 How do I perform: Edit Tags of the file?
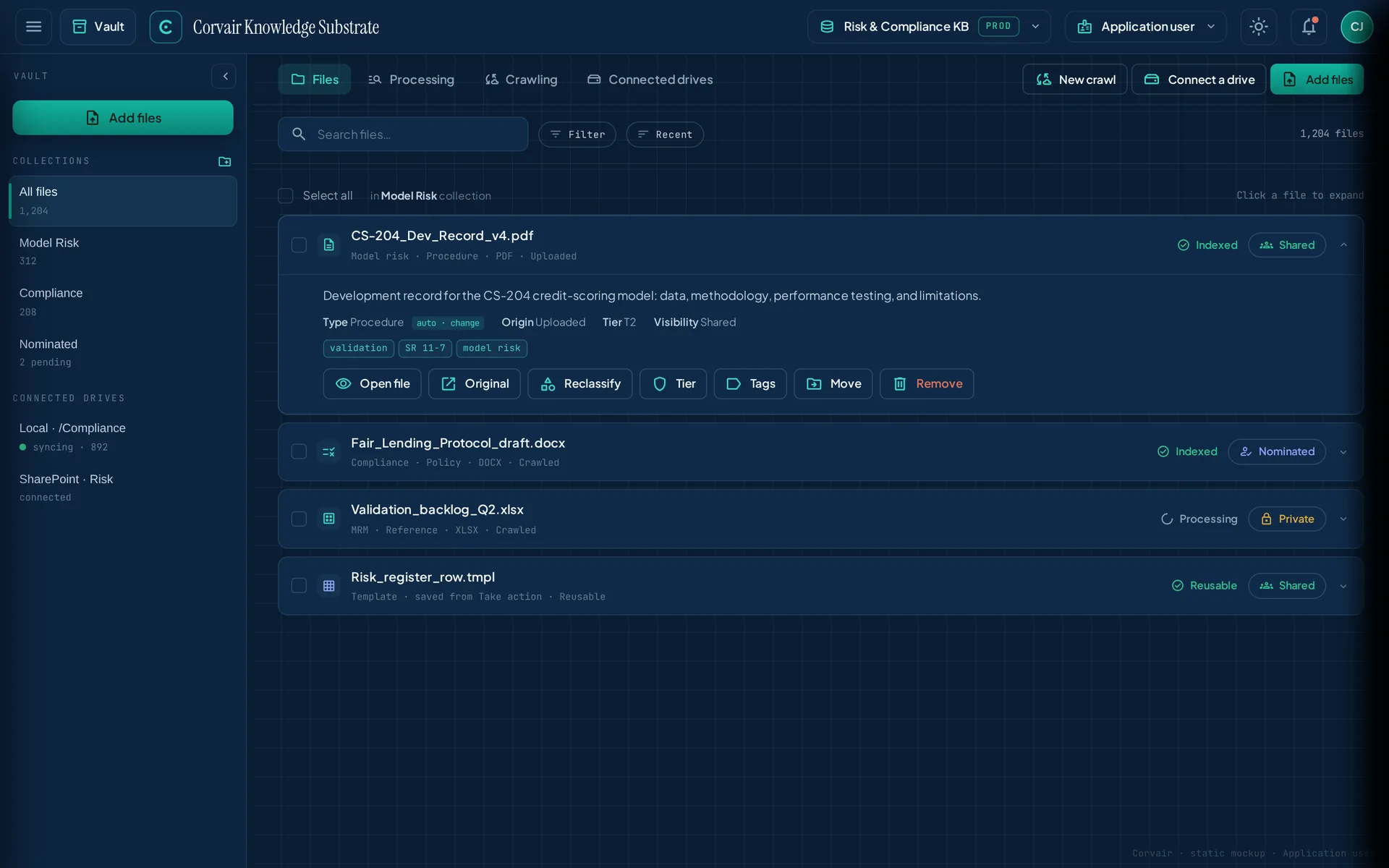pos(750,383)
